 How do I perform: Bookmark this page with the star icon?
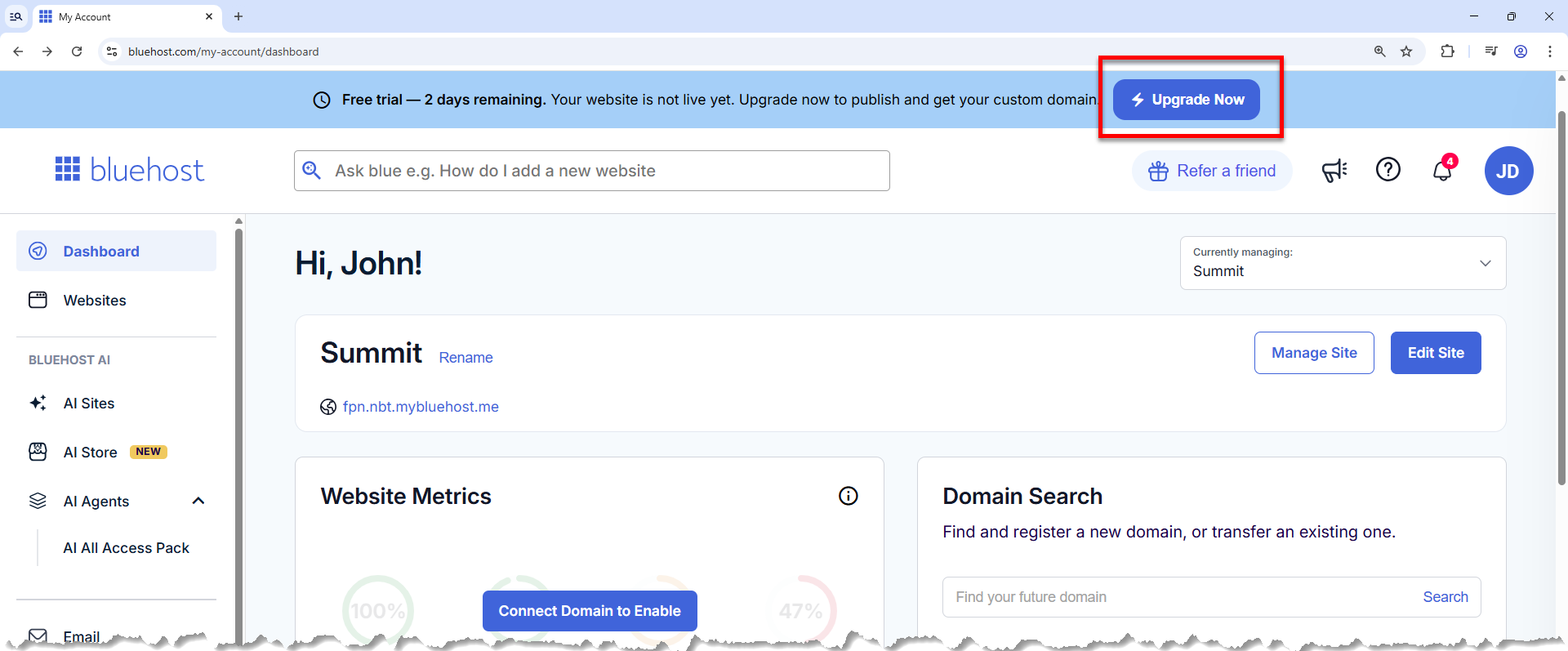(x=1406, y=51)
